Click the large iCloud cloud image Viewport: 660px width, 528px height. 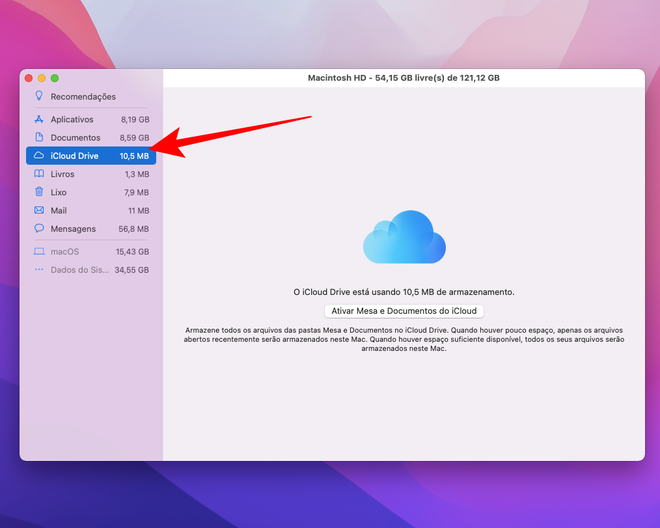pyautogui.click(x=404, y=237)
